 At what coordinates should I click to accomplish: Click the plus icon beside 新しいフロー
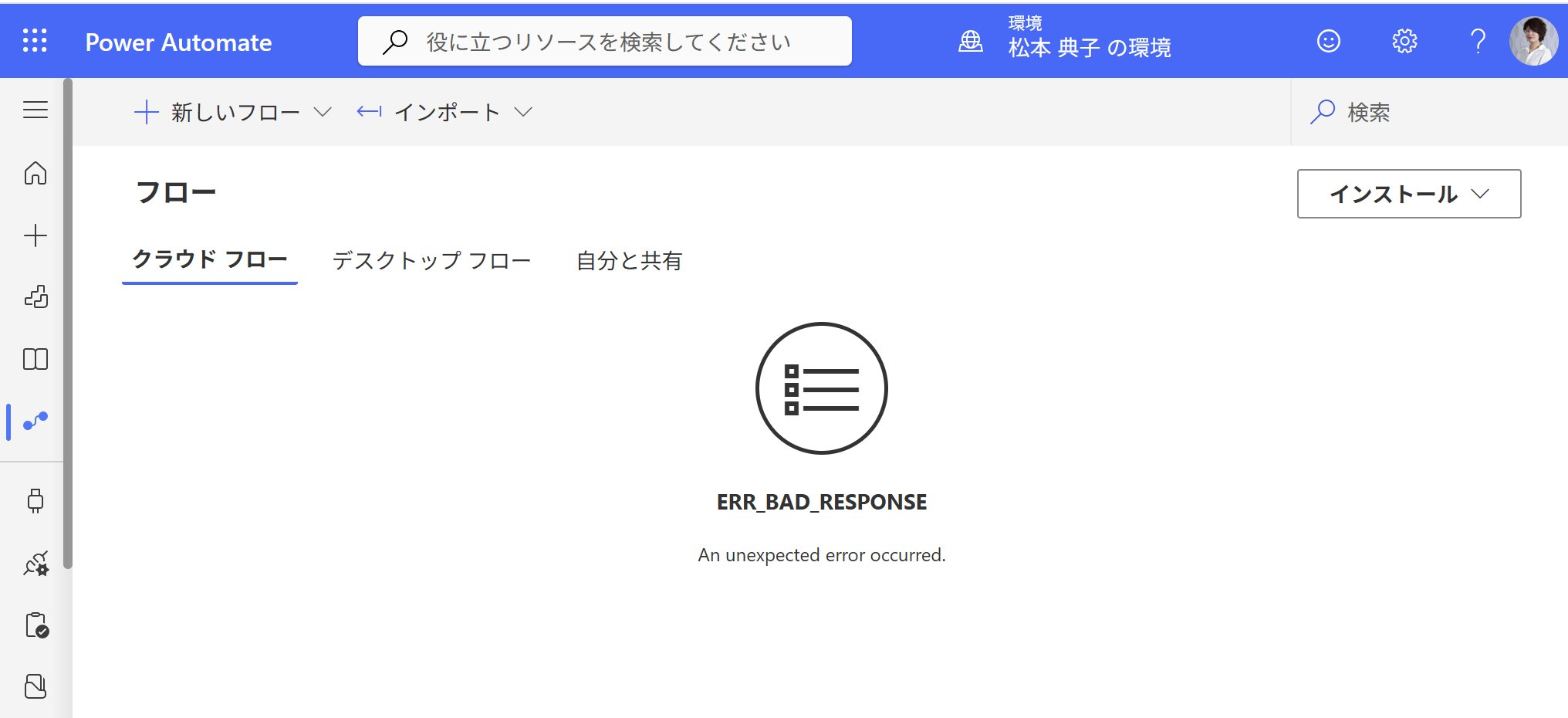[x=146, y=112]
